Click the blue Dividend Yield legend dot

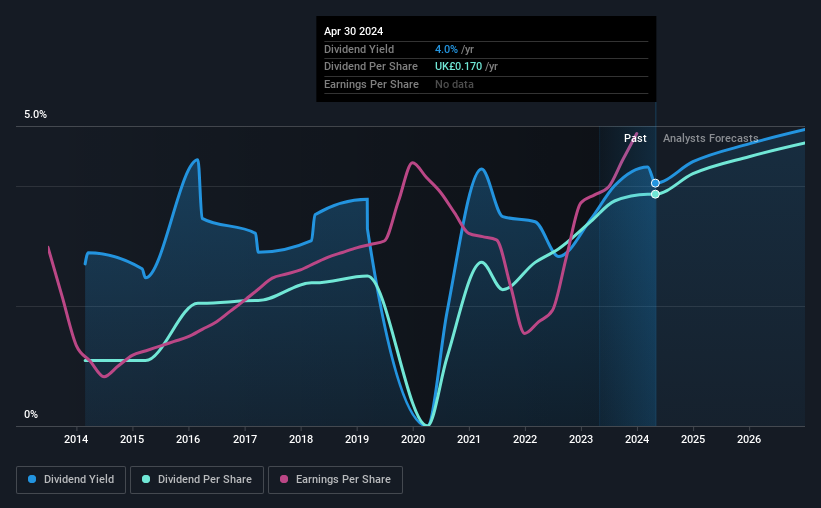(x=32, y=479)
